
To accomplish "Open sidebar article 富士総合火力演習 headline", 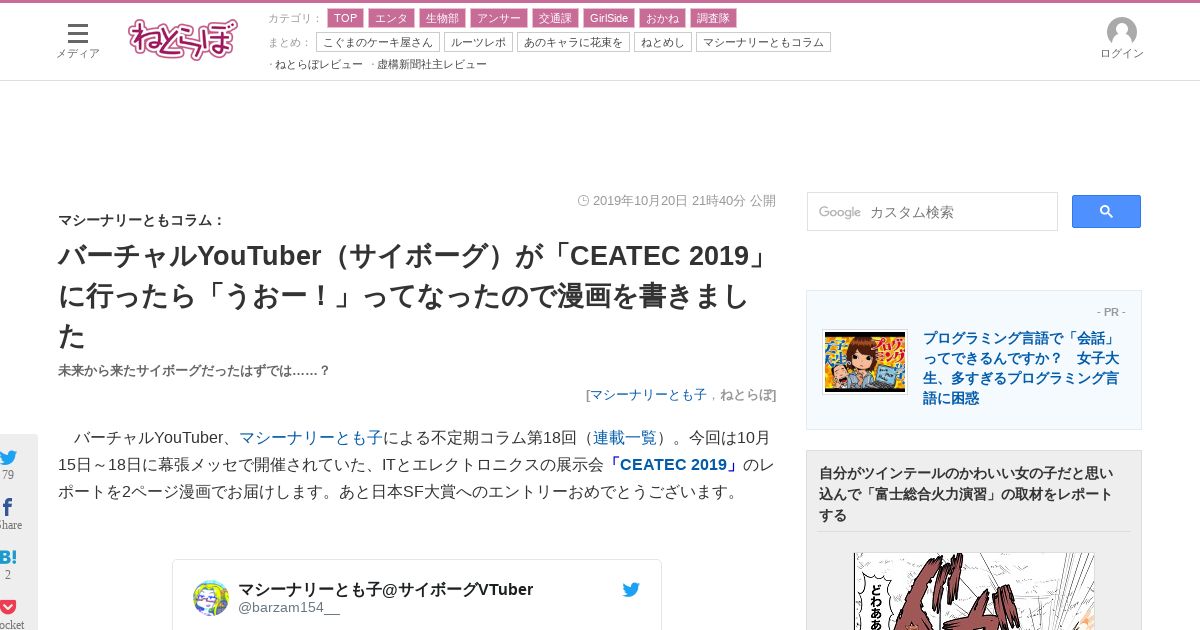I will pyautogui.click(x=965, y=494).
